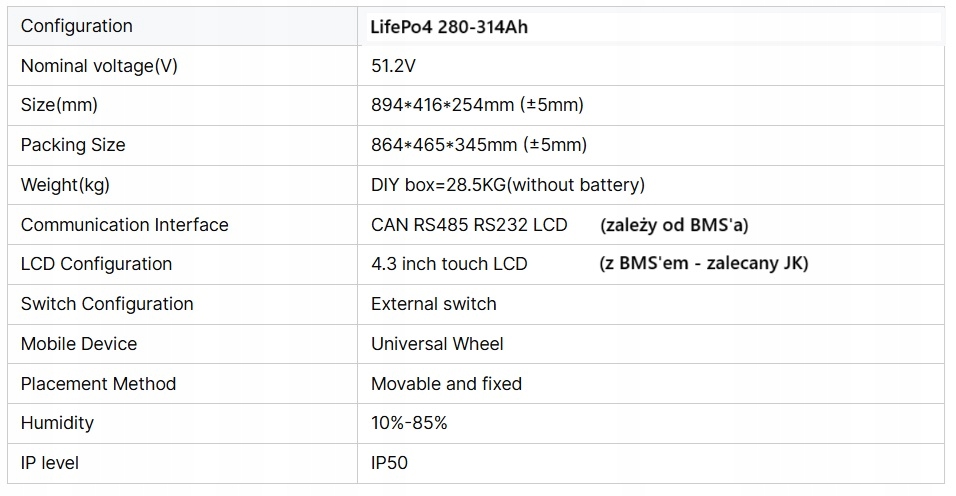Click the "Universal Wheel" value
Viewport: 956px width, 496px height.
(x=437, y=344)
